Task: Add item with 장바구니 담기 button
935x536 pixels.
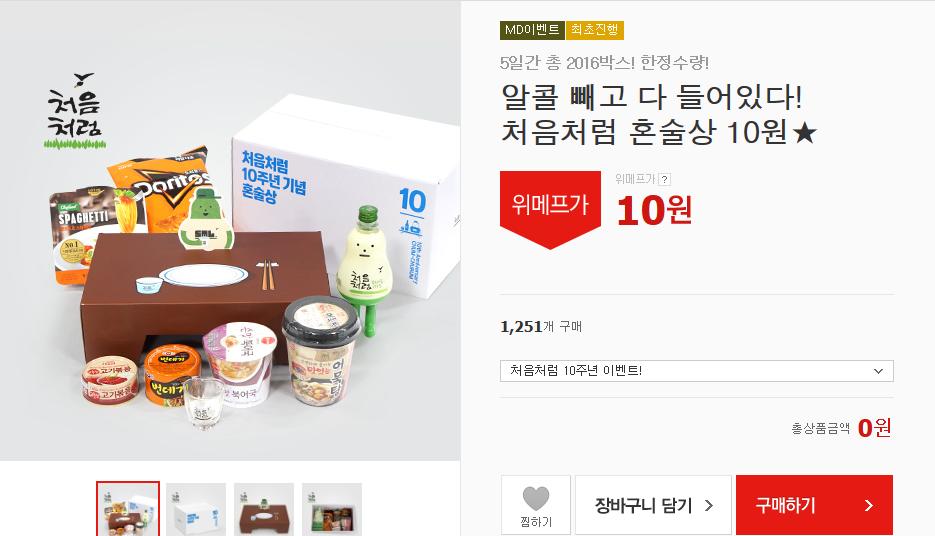Action: point(653,505)
